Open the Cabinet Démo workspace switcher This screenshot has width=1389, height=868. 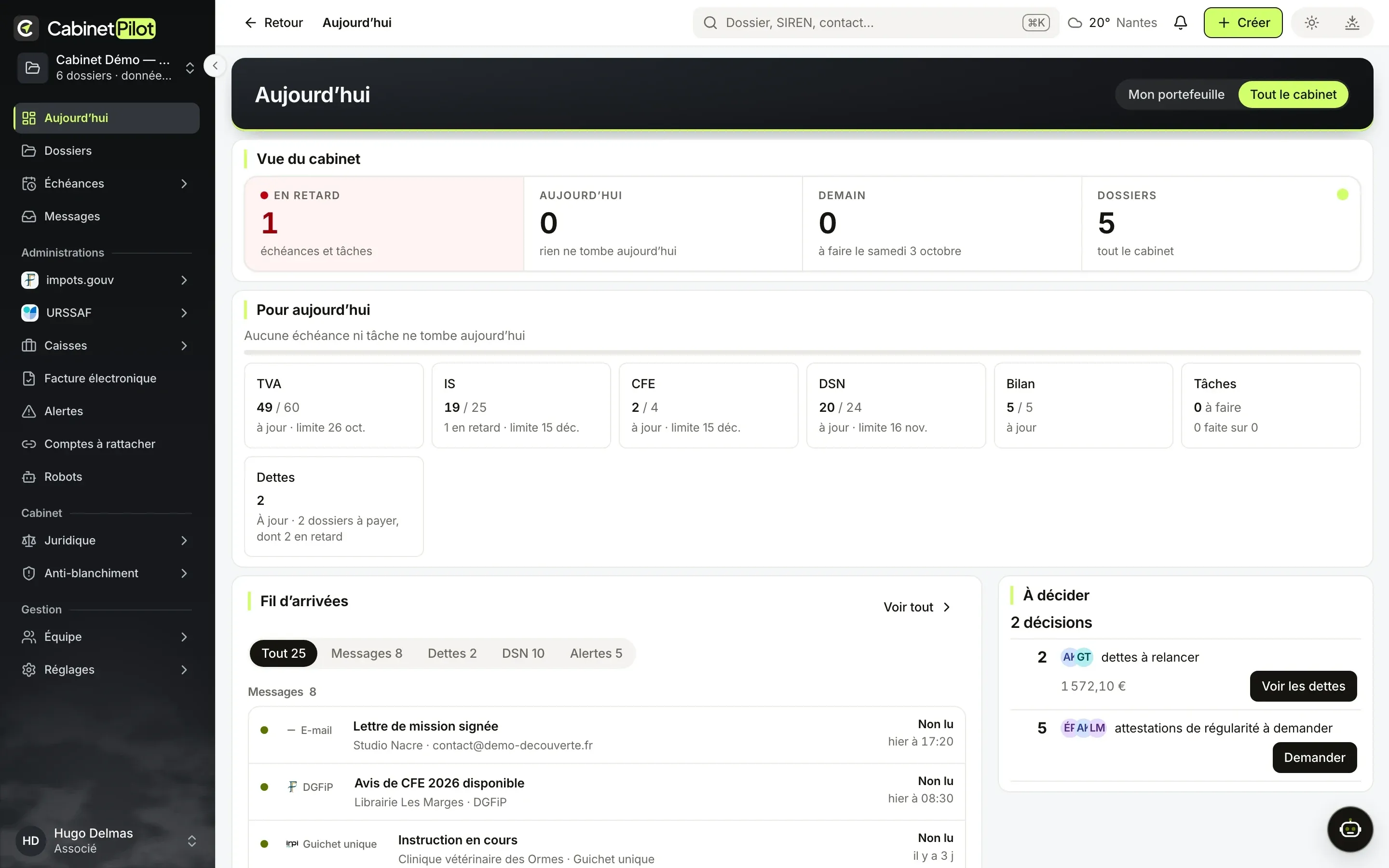(x=107, y=68)
